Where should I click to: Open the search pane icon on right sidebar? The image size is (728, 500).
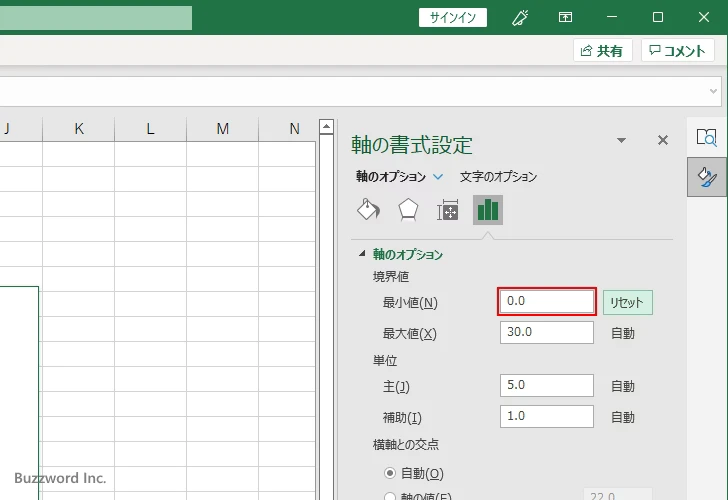706,137
